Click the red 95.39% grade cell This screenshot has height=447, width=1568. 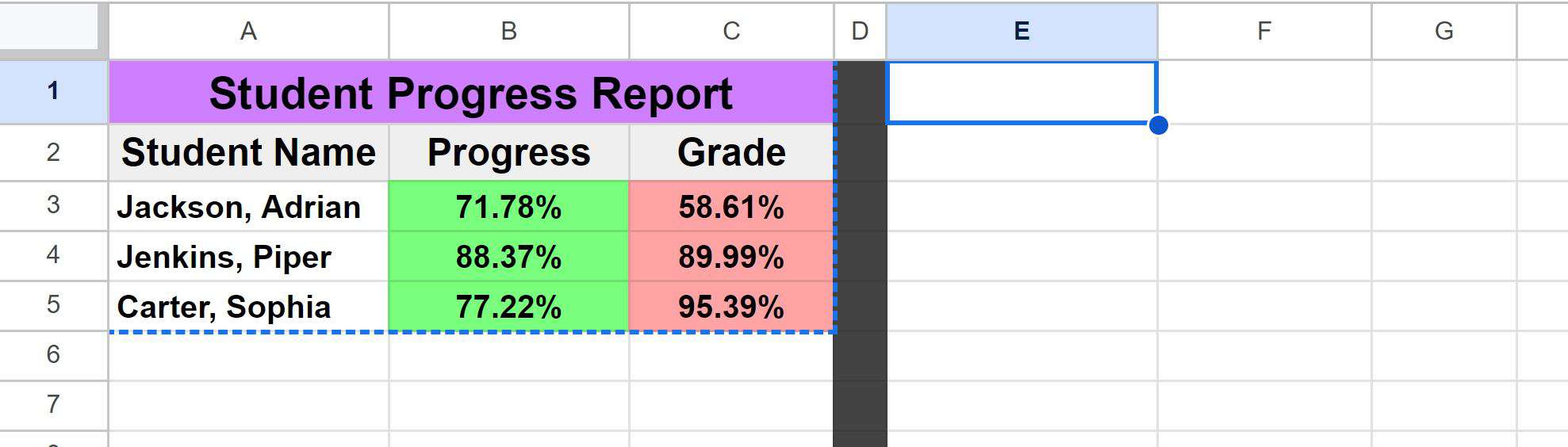click(x=731, y=307)
